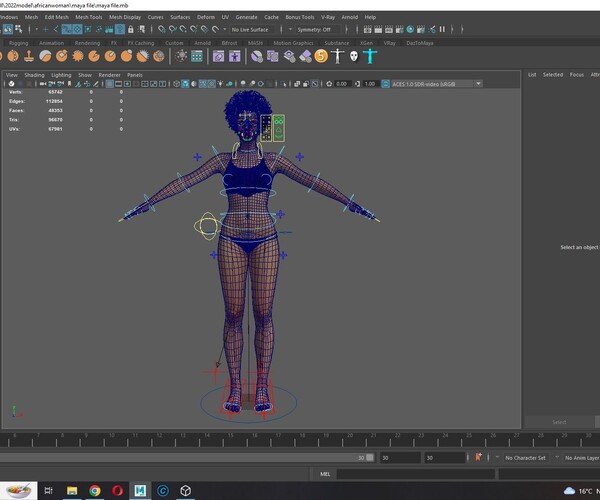Click the purple eraser shelf icon

point(305,57)
